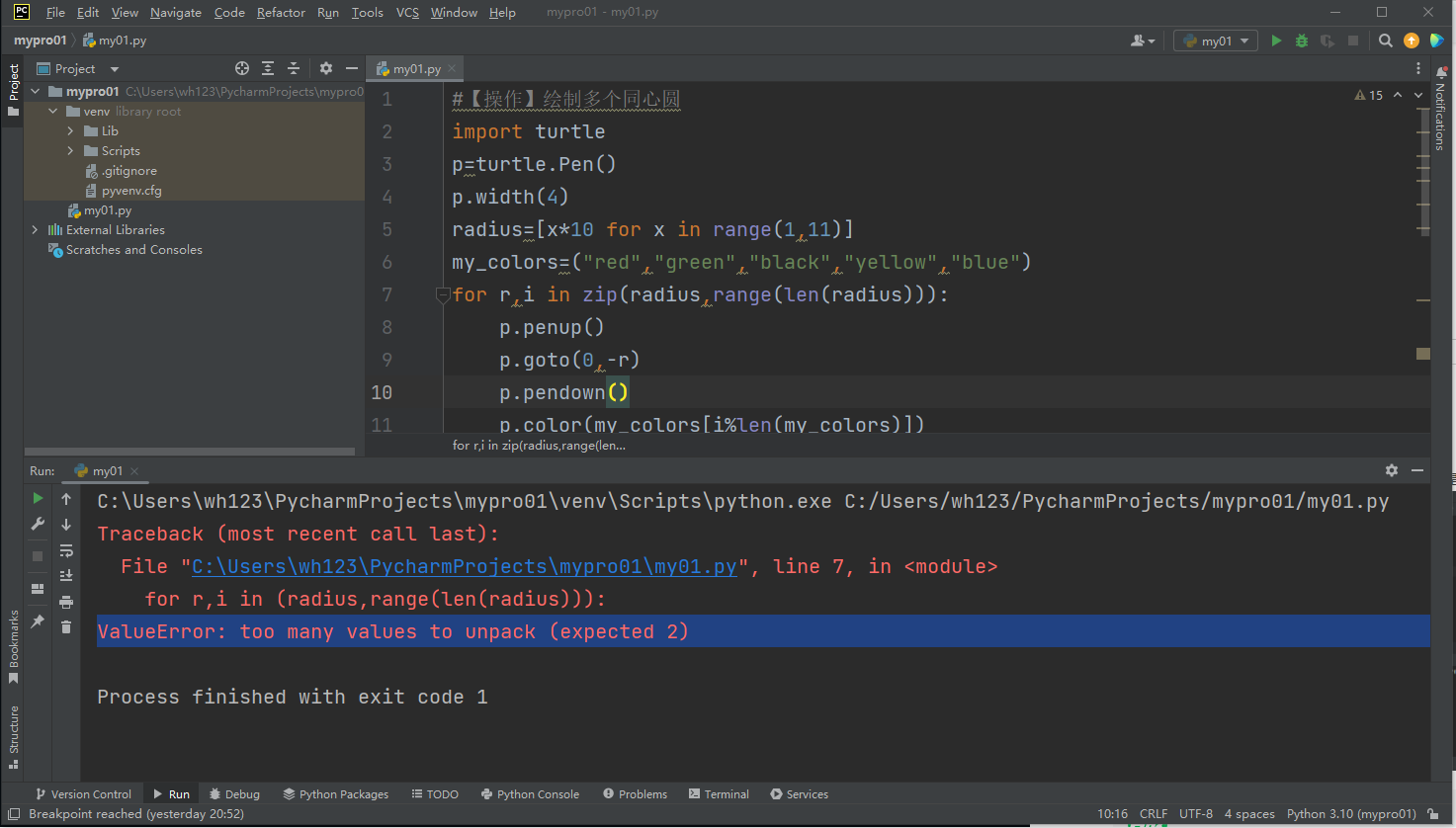Open Notifications bell in right stripe

coord(1442,72)
